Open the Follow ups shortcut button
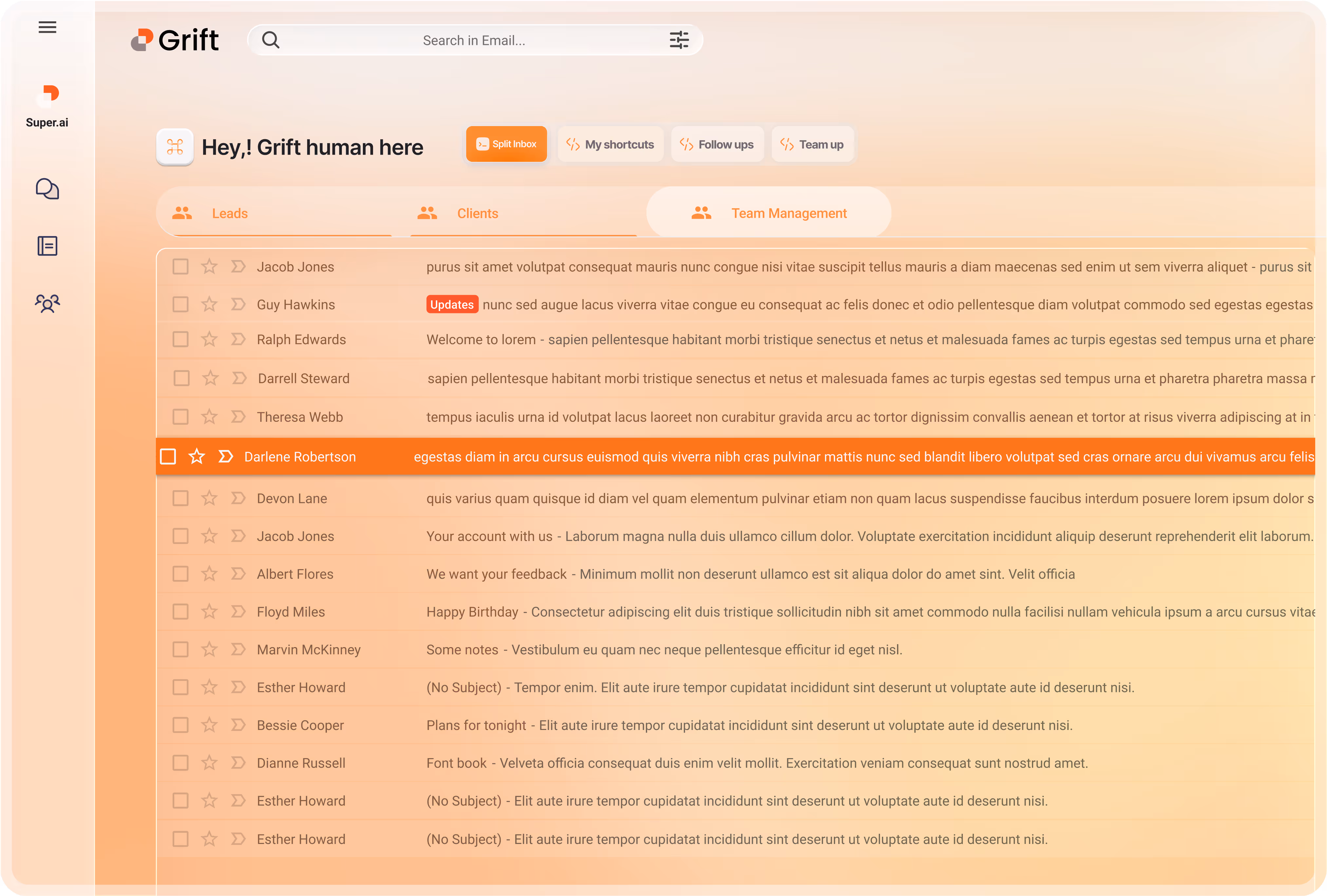Image resolution: width=1327 pixels, height=896 pixels. (x=717, y=144)
